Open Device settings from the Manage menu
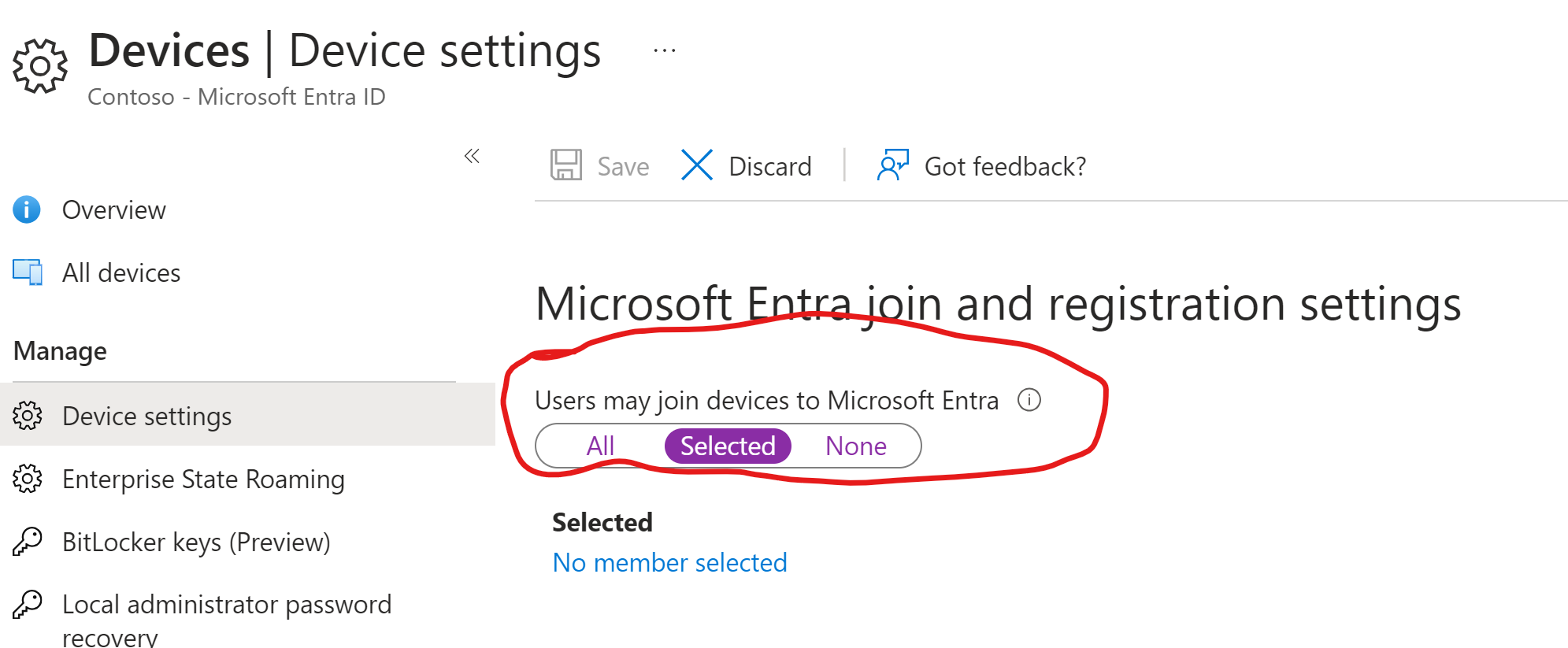 (x=146, y=416)
